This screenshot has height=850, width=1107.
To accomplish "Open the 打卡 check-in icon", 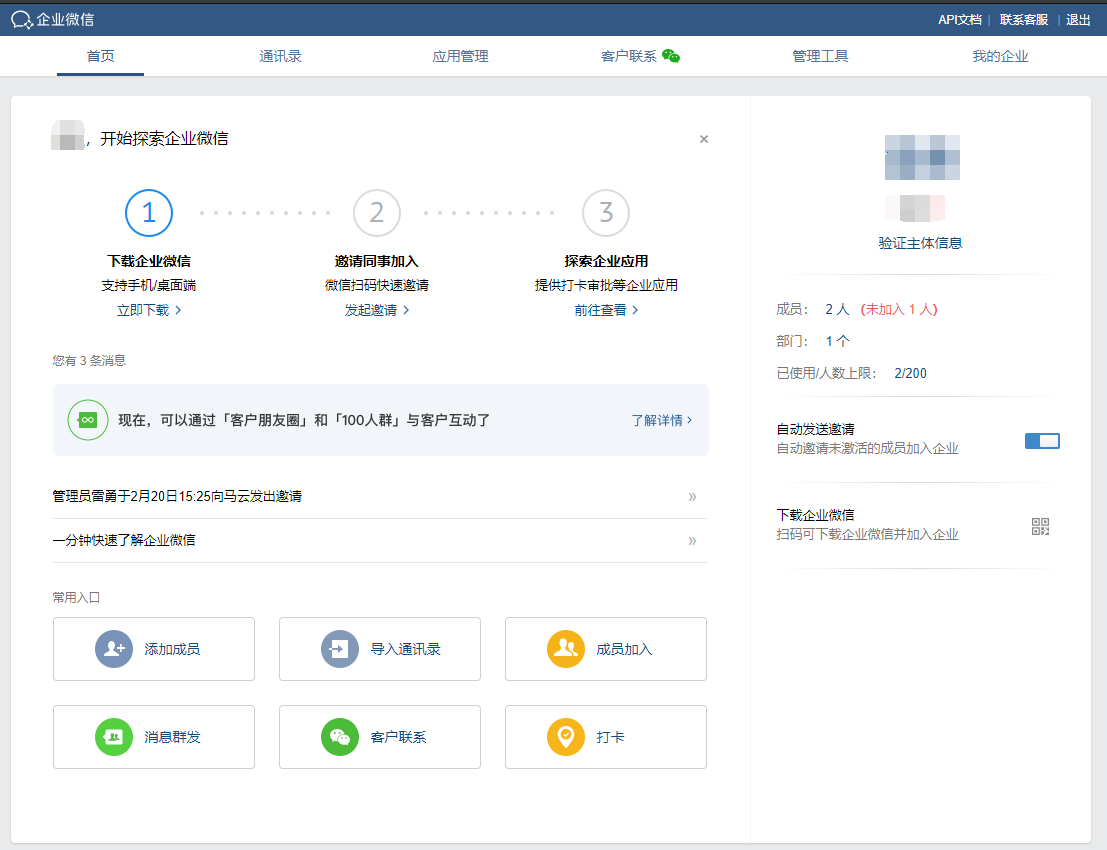I will click(x=566, y=737).
